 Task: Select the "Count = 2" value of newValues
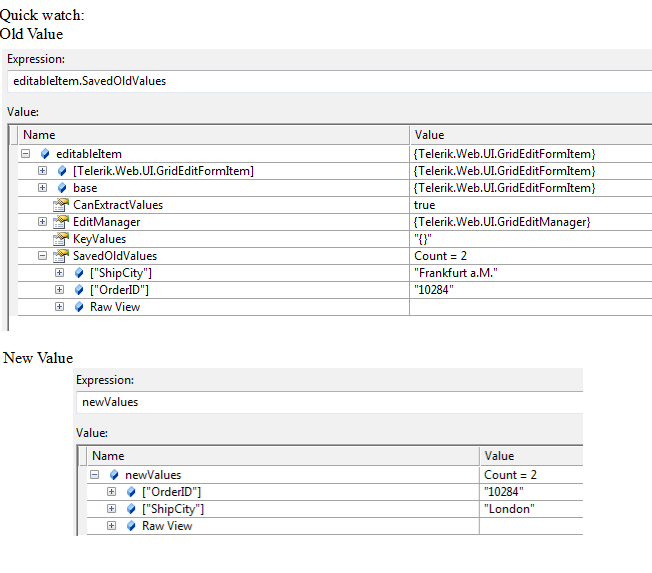[x=510, y=475]
